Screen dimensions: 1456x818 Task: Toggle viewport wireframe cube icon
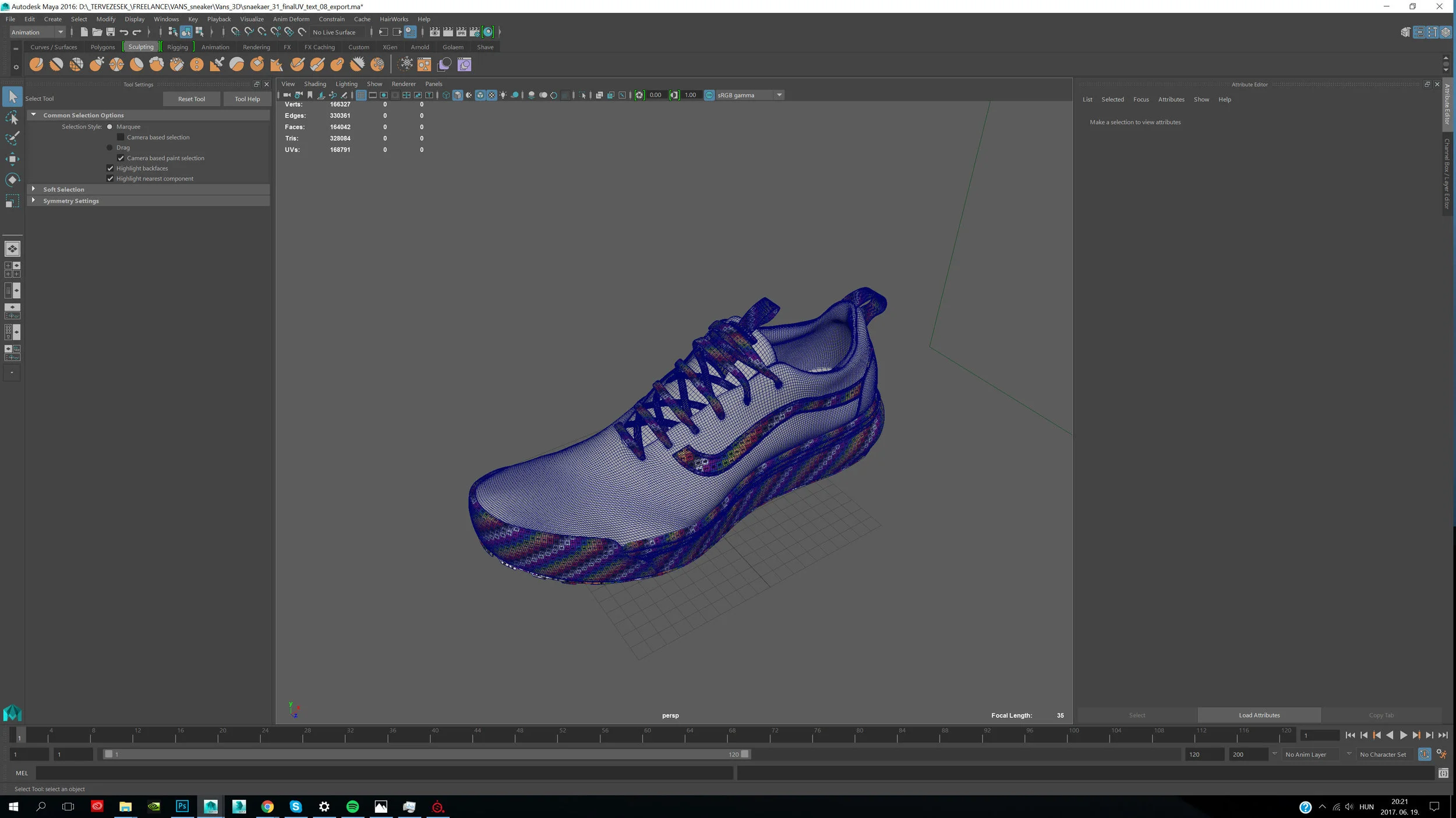click(x=446, y=95)
